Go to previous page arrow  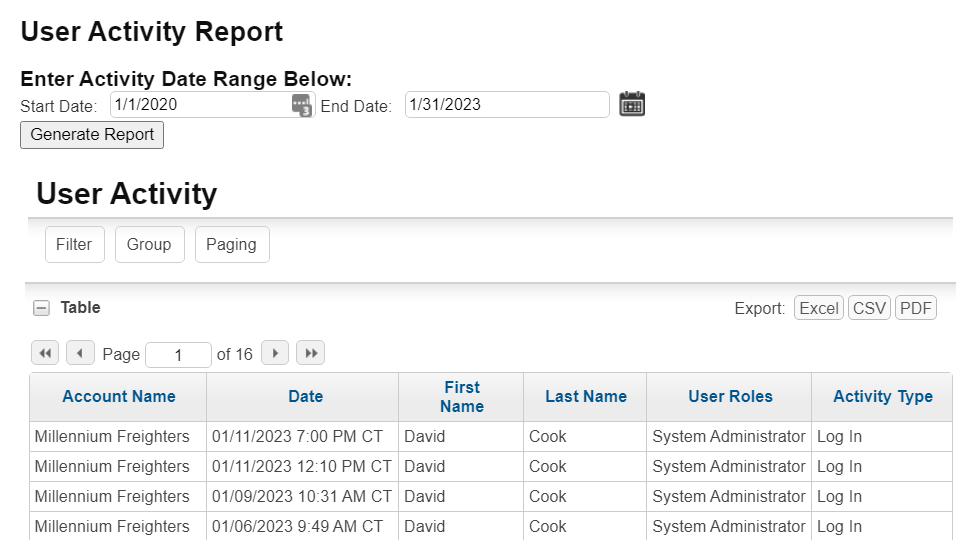click(x=80, y=353)
